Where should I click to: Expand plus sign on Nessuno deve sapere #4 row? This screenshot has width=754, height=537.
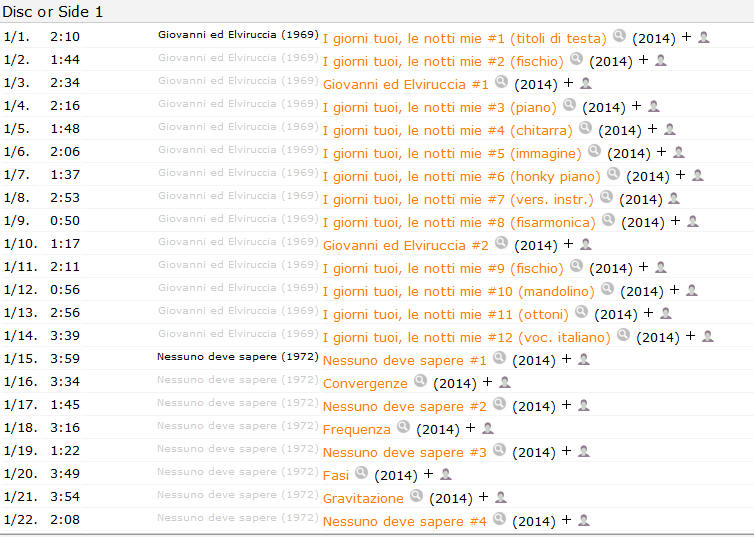566,520
